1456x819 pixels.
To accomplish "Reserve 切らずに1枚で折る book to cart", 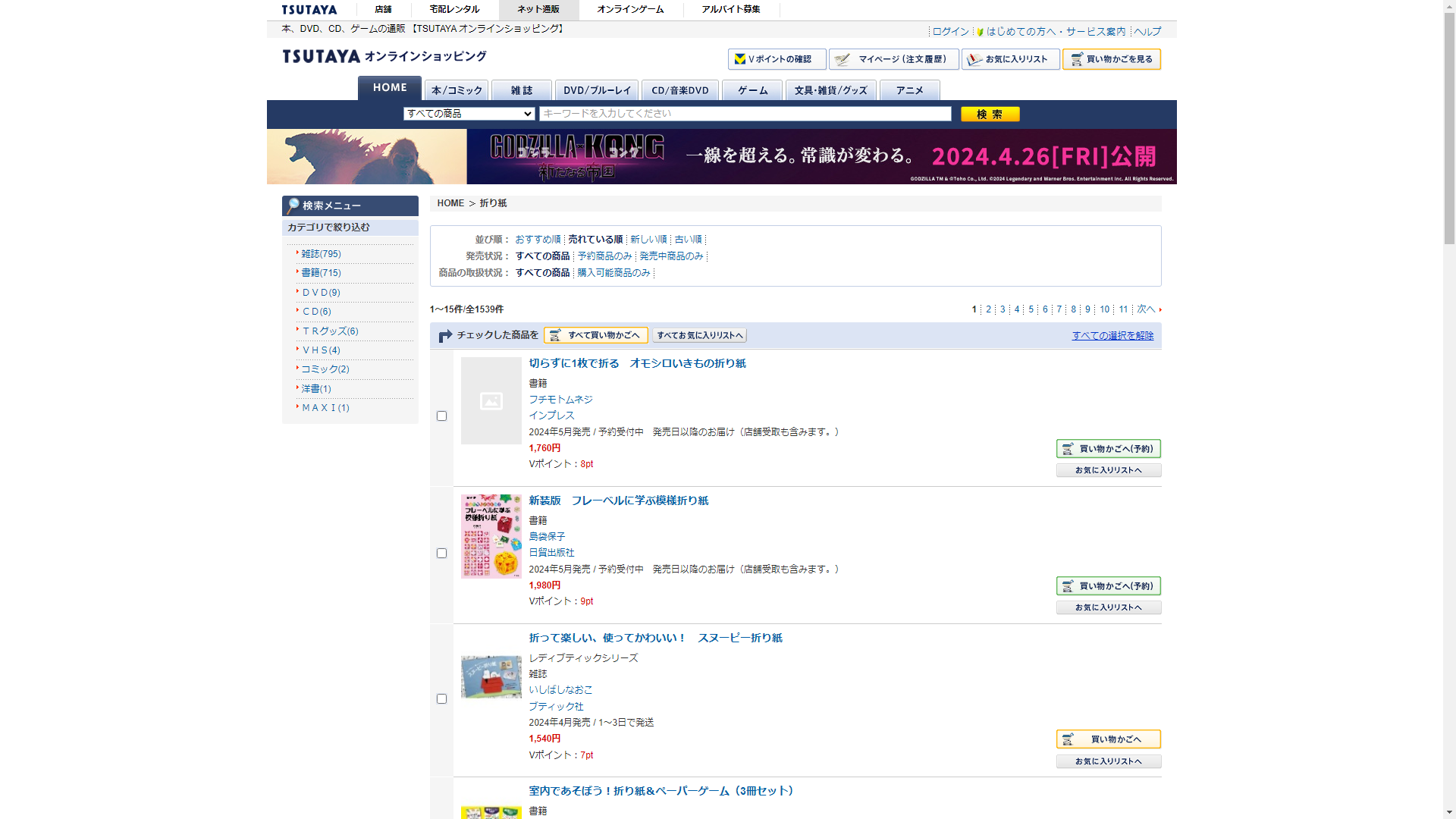I will [x=1109, y=449].
